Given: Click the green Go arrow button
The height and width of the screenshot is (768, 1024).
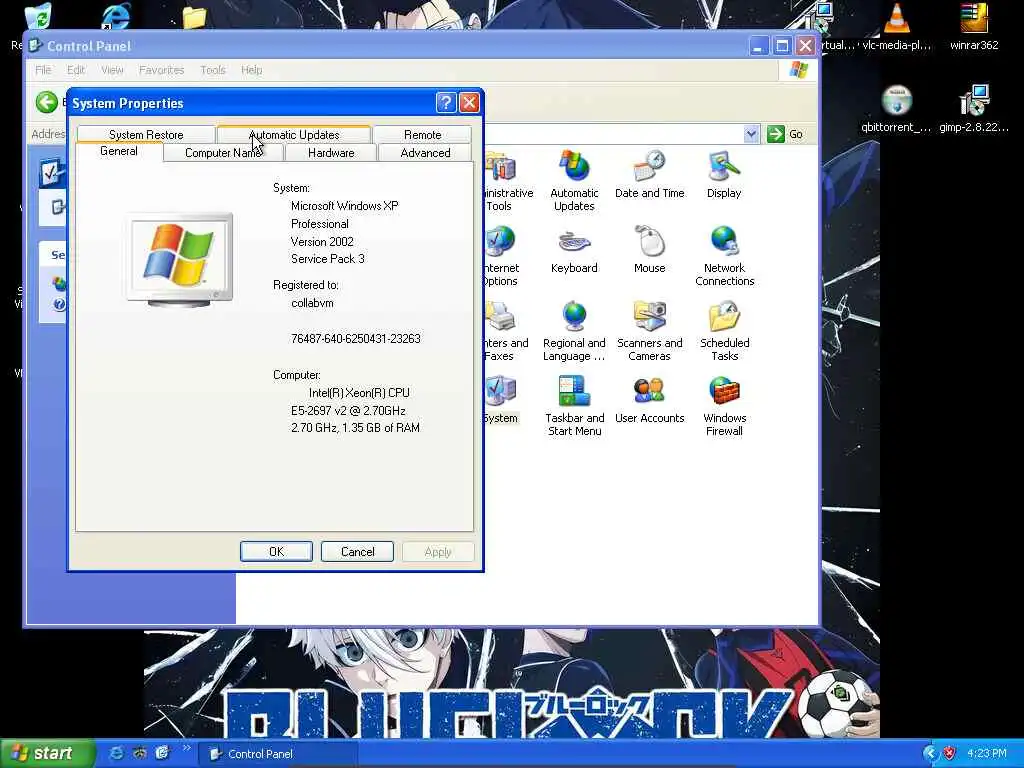Looking at the screenshot, I should tap(775, 134).
